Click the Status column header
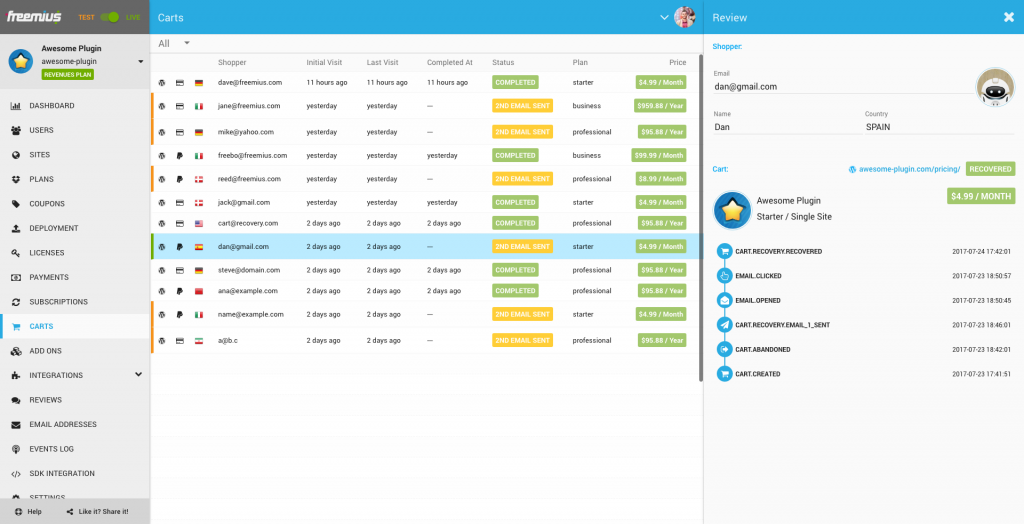1024x524 pixels. [503, 63]
